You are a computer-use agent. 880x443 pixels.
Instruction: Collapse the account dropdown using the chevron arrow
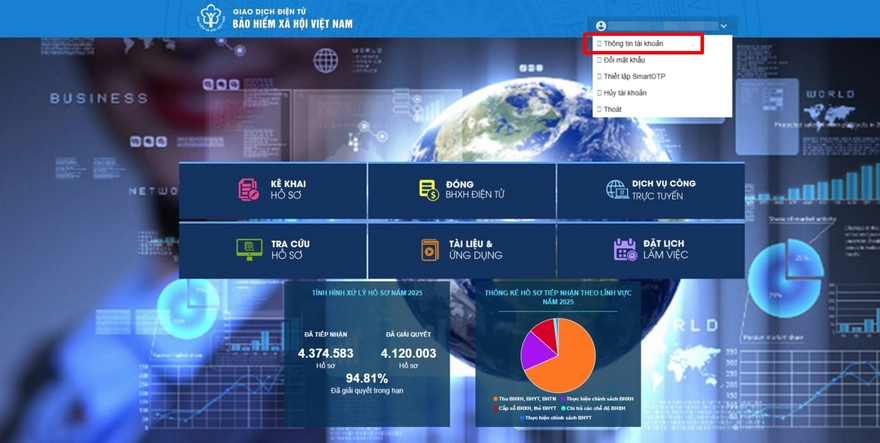(x=723, y=25)
